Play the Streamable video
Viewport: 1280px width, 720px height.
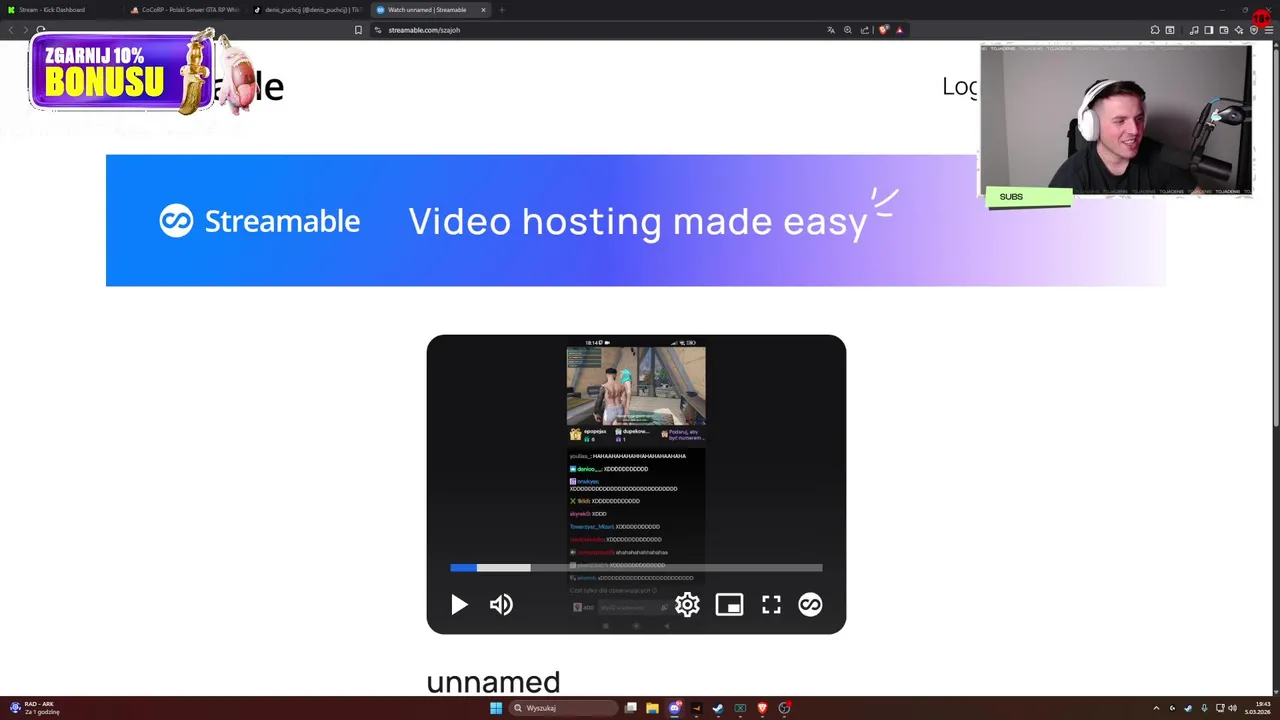tap(459, 604)
